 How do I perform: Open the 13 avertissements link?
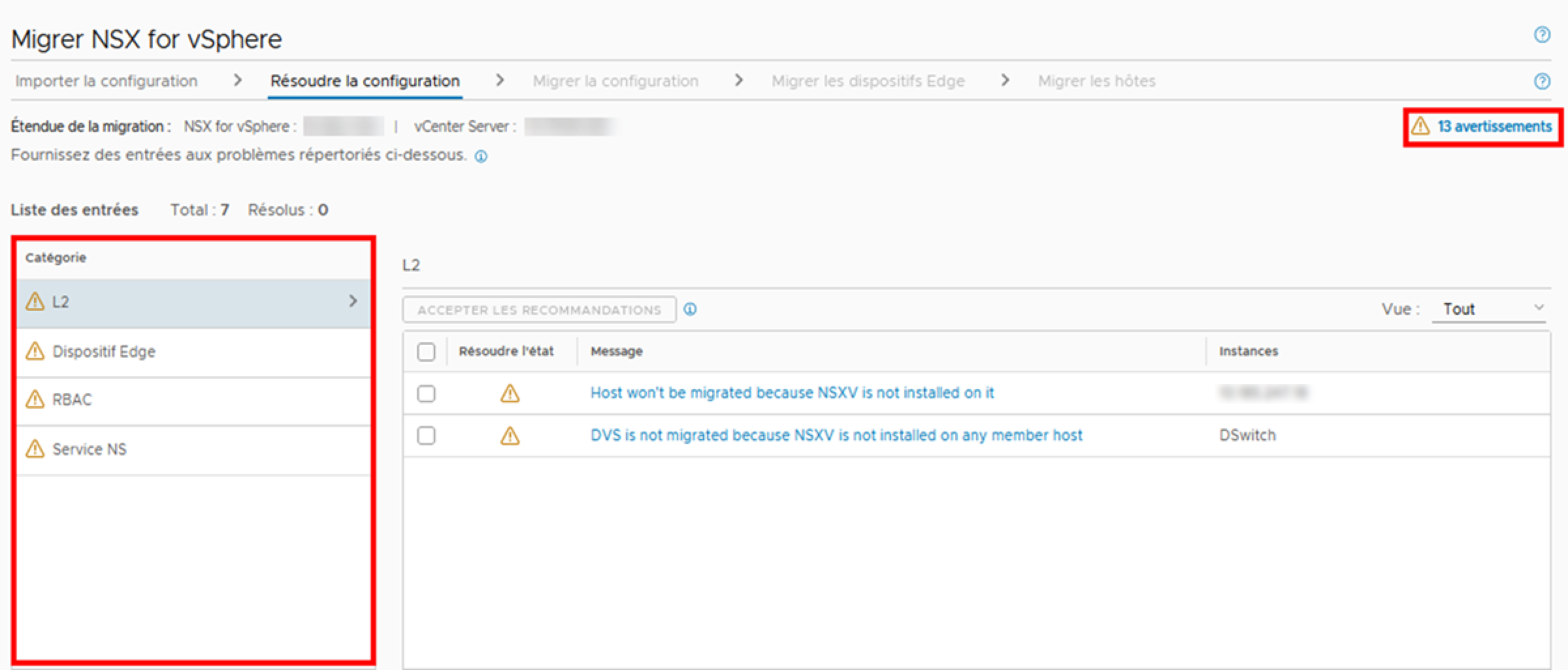click(1494, 126)
